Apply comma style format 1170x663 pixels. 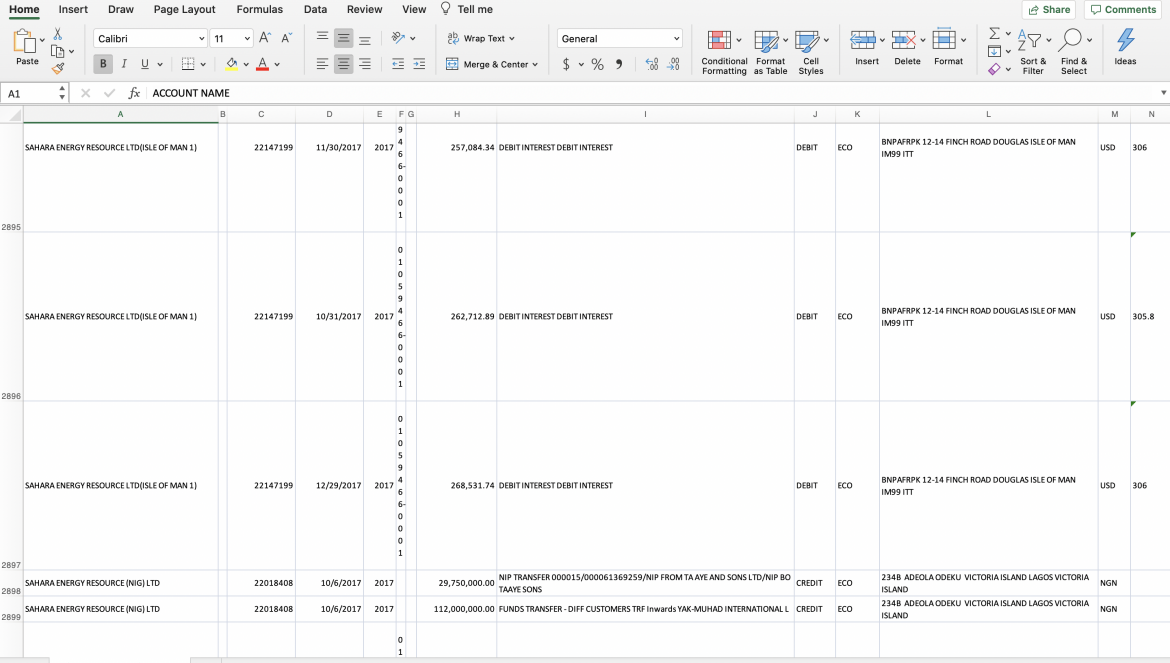[x=619, y=64]
